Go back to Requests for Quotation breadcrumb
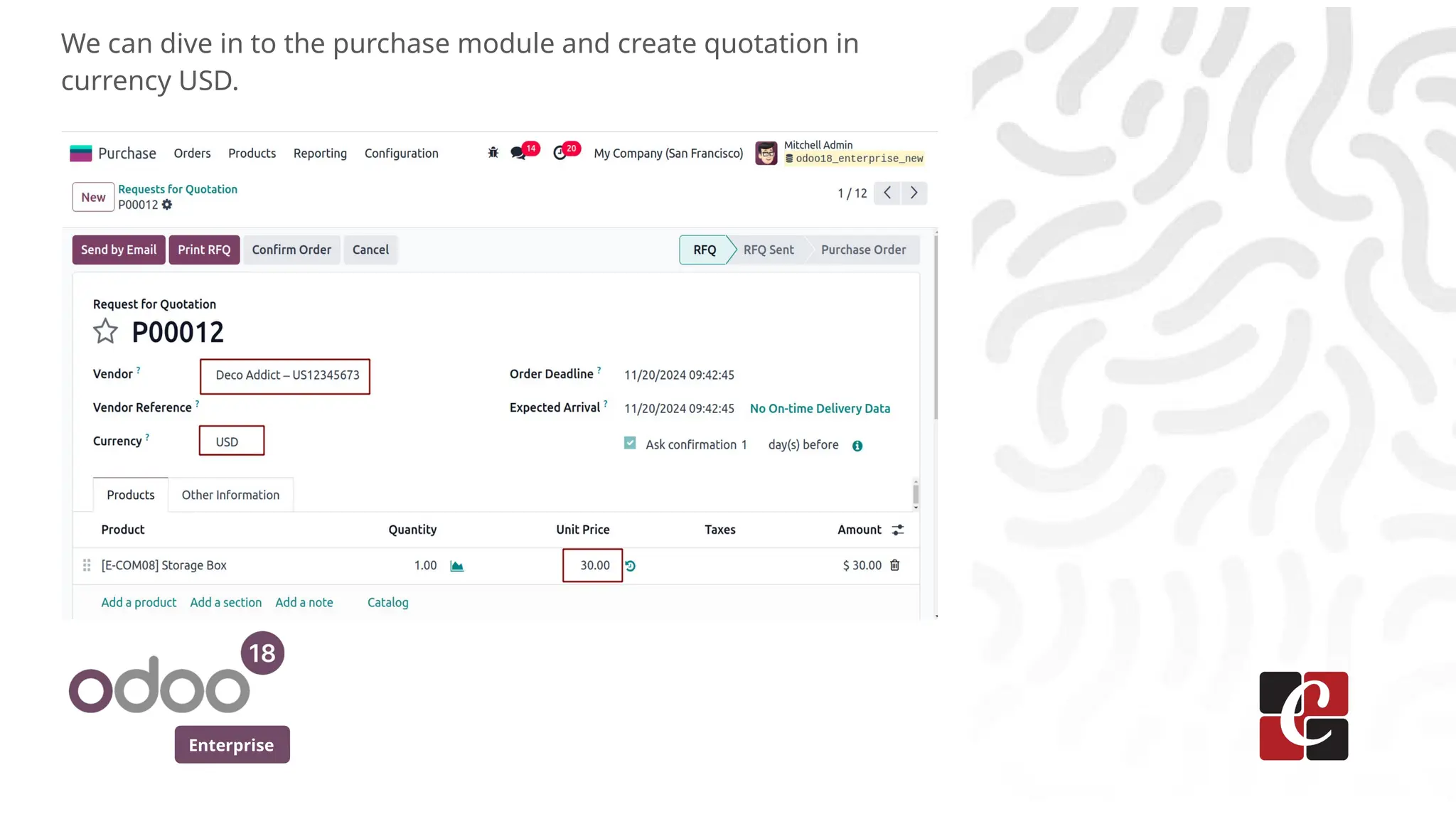 [x=178, y=189]
